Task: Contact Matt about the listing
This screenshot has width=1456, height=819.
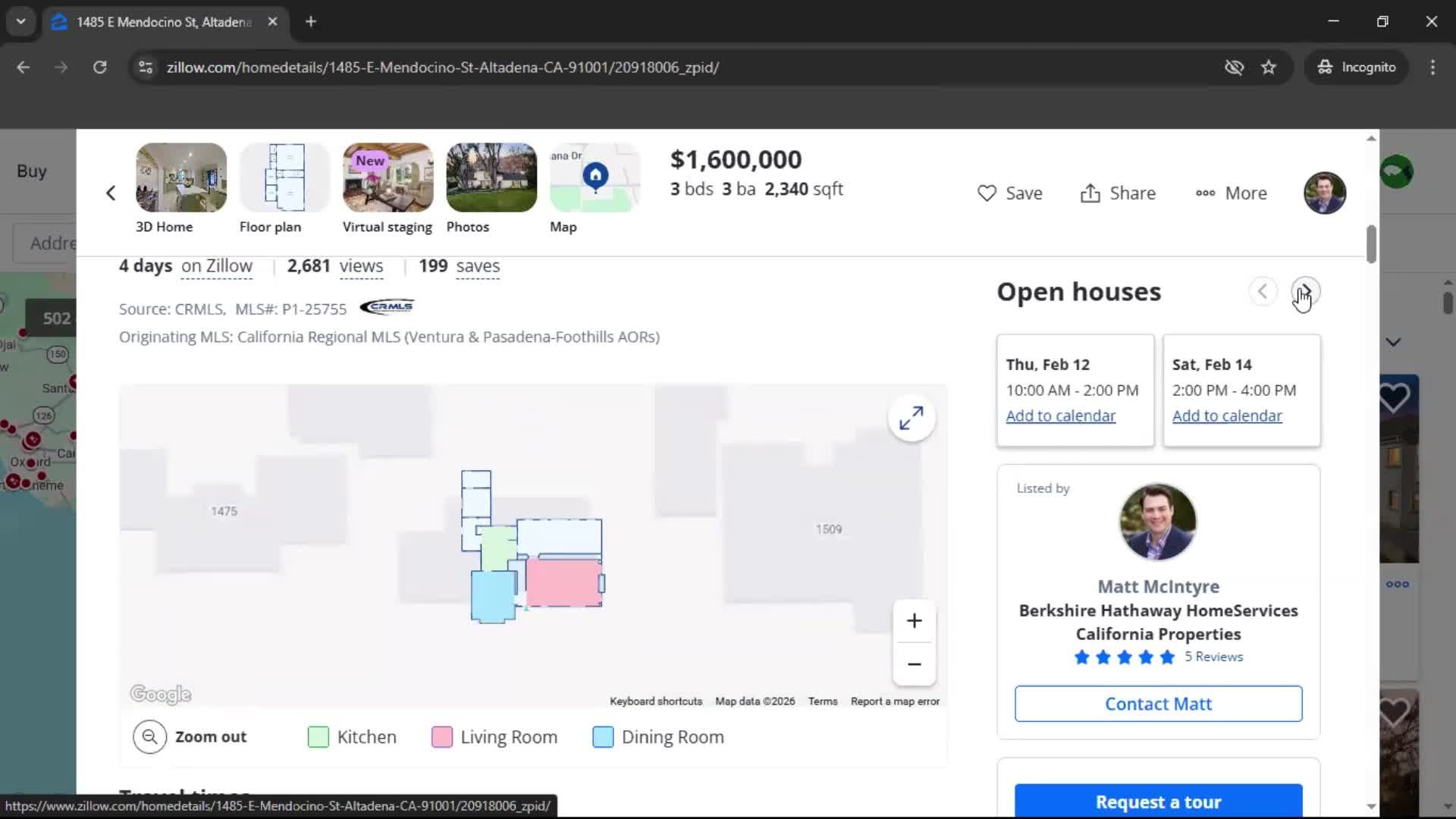Action: tap(1158, 703)
